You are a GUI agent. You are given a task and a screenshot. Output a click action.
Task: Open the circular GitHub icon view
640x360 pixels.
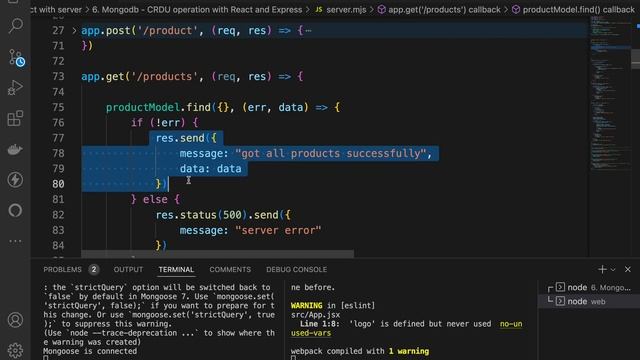pyautogui.click(x=15, y=210)
